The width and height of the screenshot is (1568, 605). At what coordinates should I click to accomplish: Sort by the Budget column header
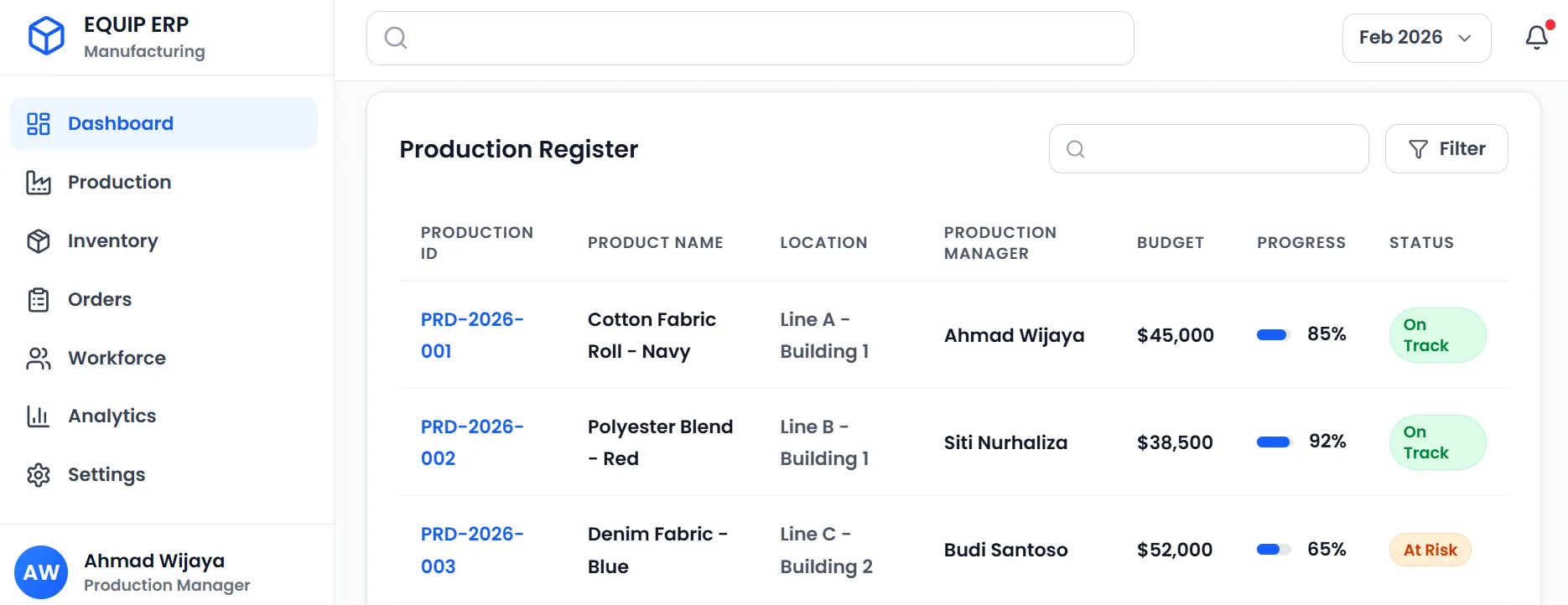tap(1170, 243)
